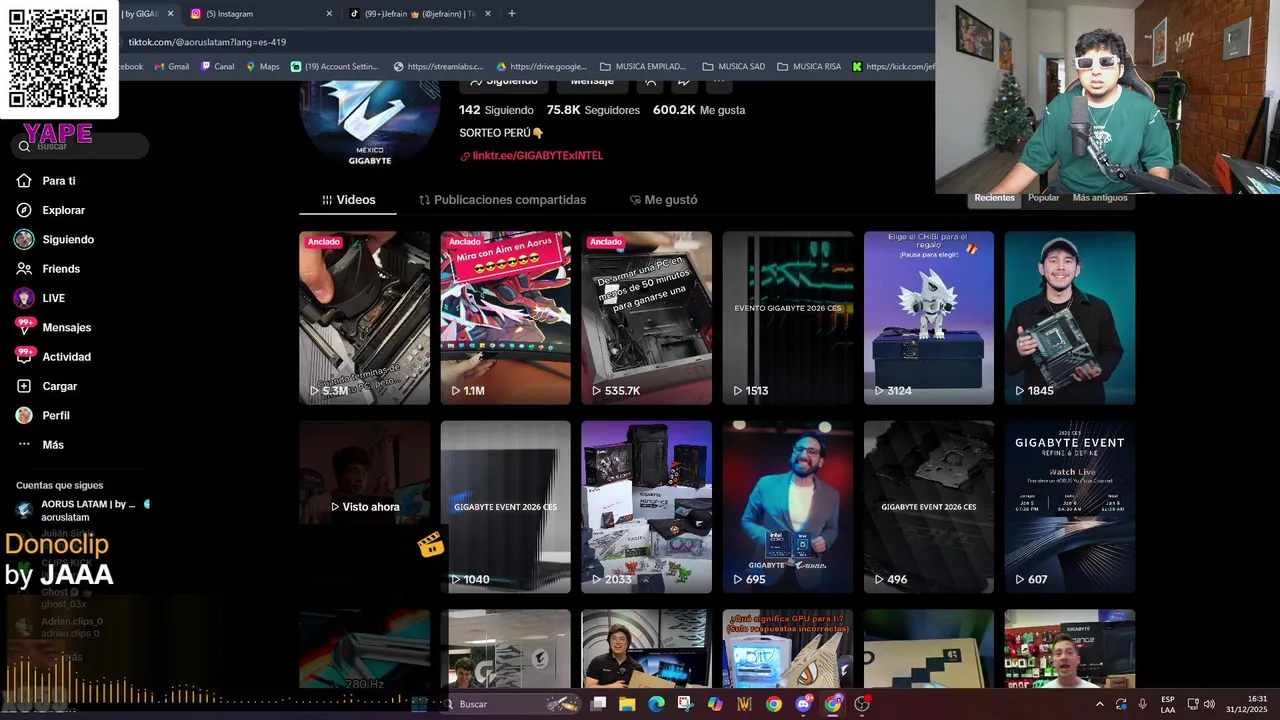Image resolution: width=1280 pixels, height=720 pixels.
Task: Switch to Me gustó tab
Action: coord(663,200)
